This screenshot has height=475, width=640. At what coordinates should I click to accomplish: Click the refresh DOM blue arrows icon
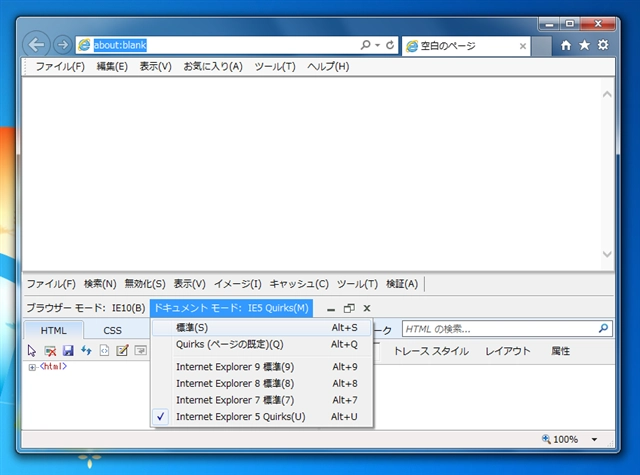tap(86, 351)
